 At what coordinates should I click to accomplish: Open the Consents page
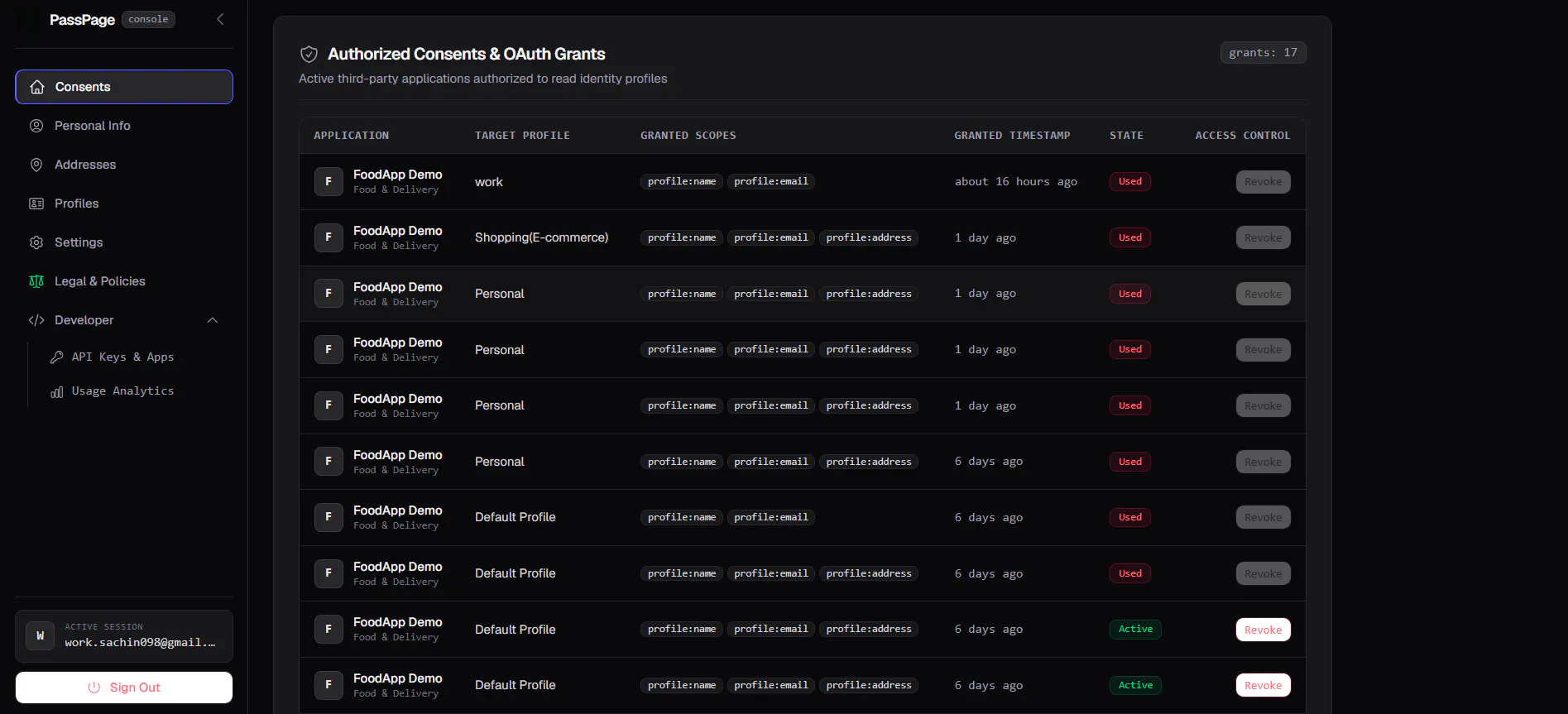(x=124, y=87)
